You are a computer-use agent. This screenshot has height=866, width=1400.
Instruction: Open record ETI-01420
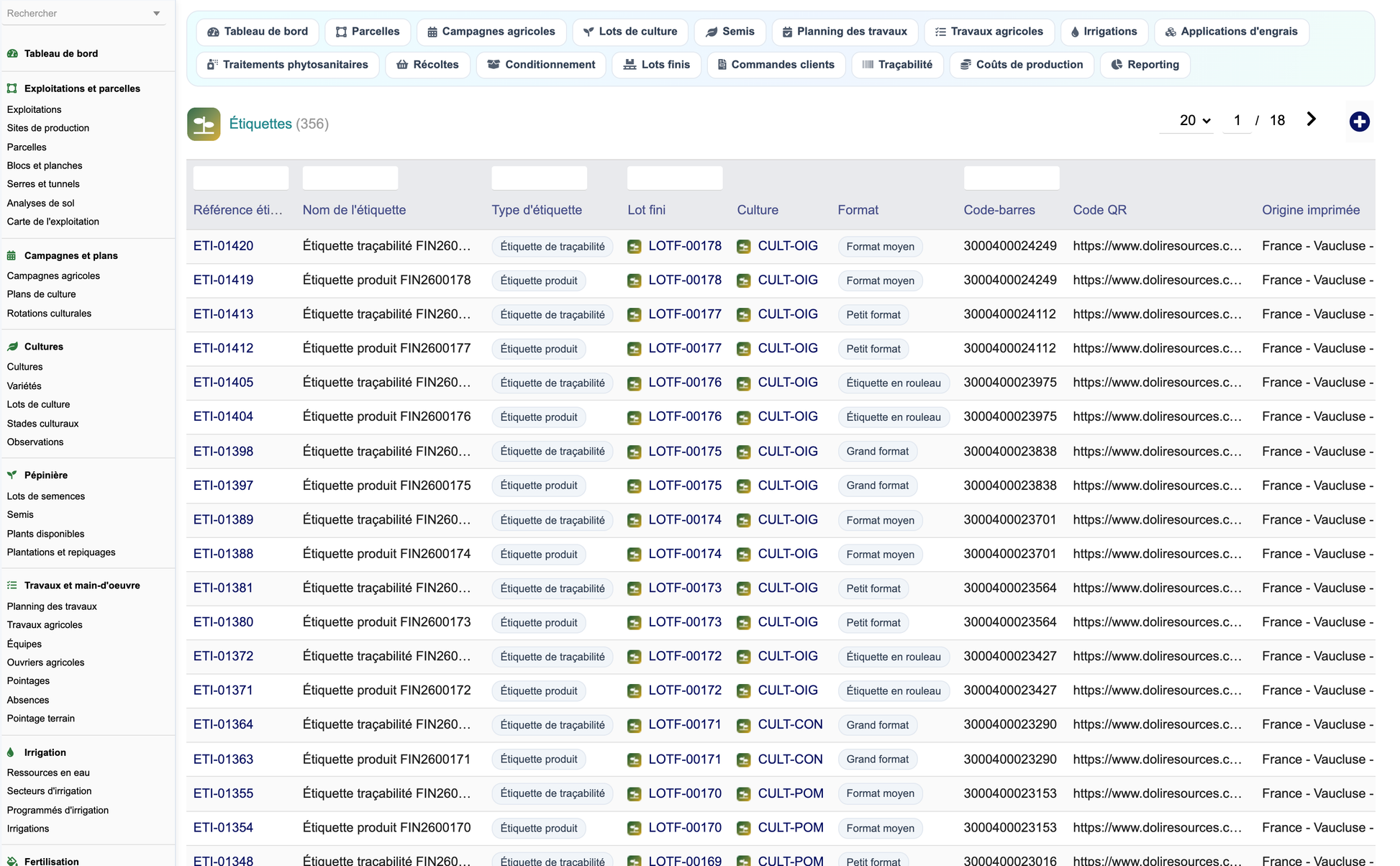point(223,246)
